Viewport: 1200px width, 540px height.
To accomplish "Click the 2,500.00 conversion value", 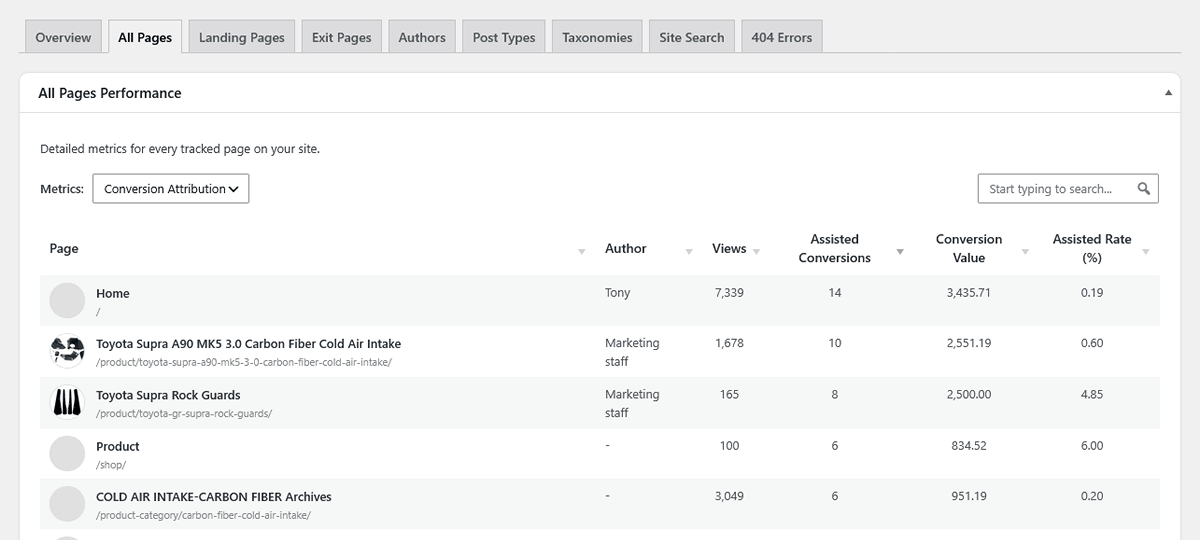I will [969, 394].
